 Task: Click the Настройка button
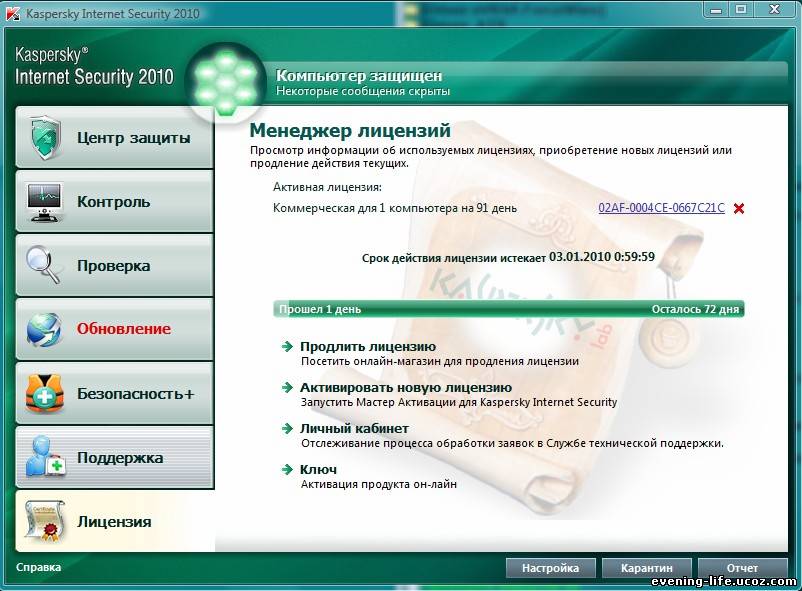[x=550, y=568]
